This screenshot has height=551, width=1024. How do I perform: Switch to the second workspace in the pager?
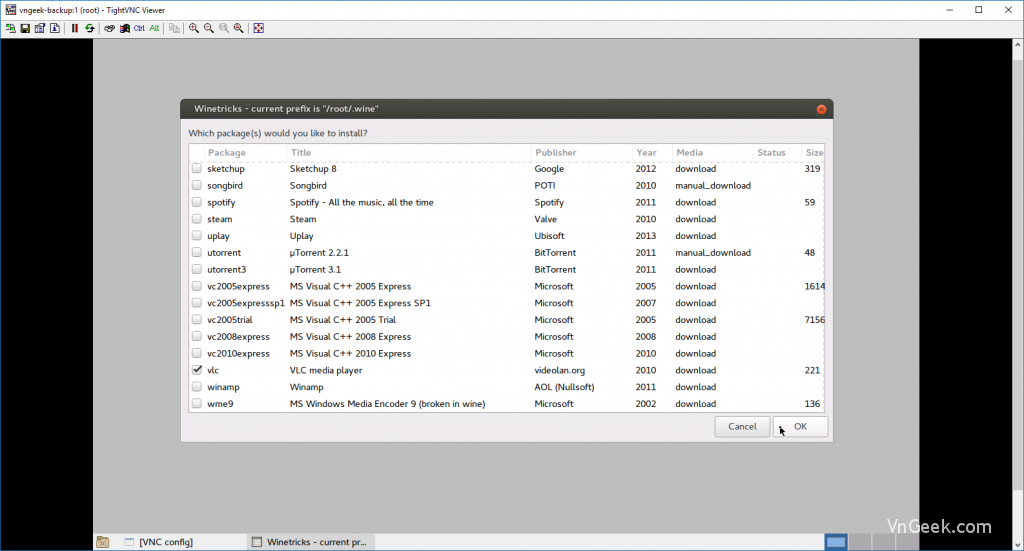click(859, 542)
